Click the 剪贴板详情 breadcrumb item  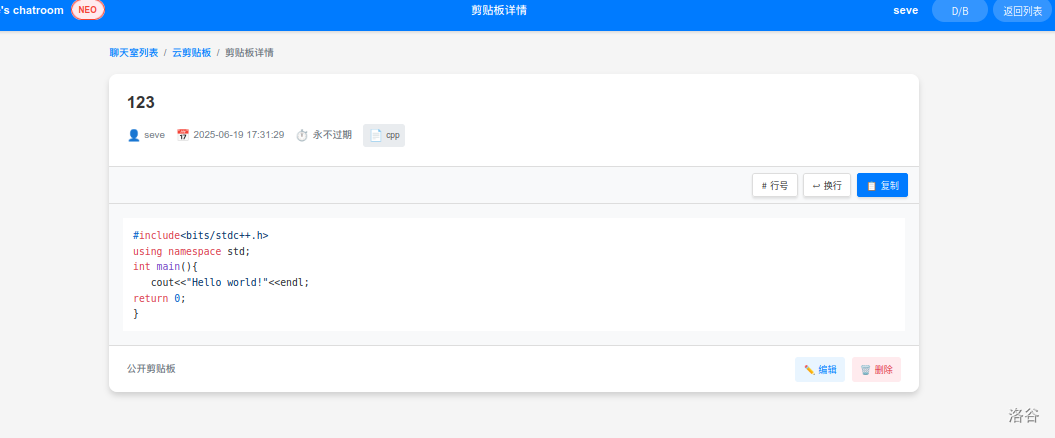point(249,52)
